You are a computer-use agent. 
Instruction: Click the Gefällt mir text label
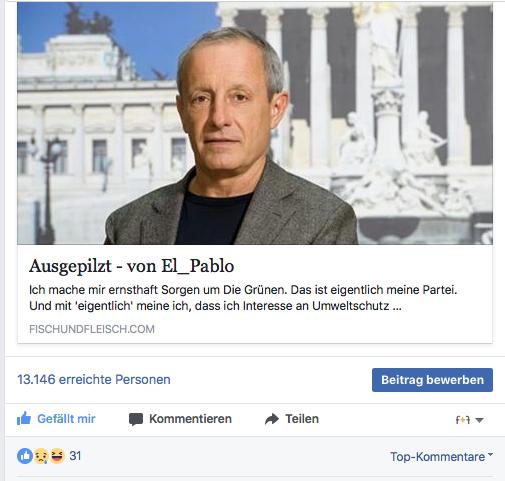coord(66,419)
